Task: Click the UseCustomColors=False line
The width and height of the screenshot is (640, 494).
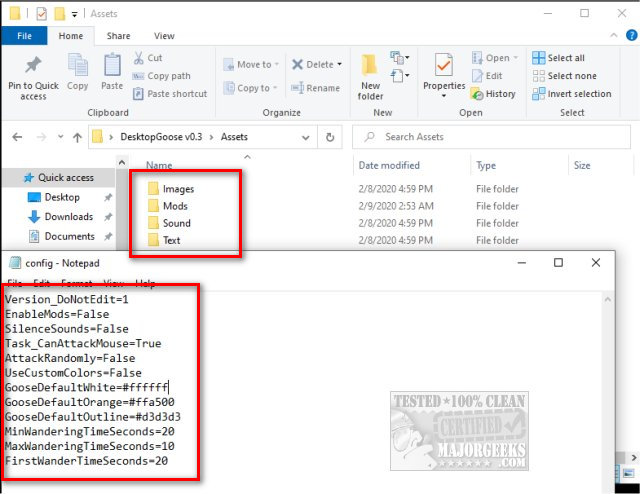Action: [73, 373]
